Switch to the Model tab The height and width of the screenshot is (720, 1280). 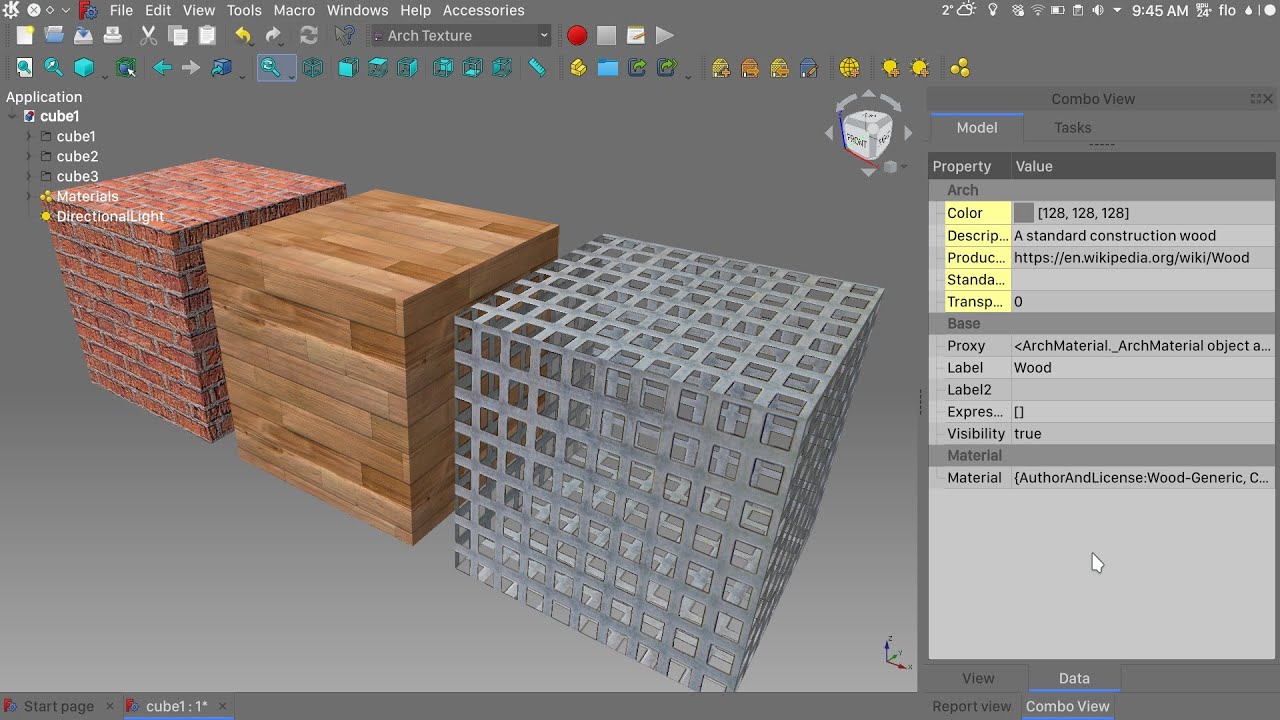pyautogui.click(x=977, y=128)
